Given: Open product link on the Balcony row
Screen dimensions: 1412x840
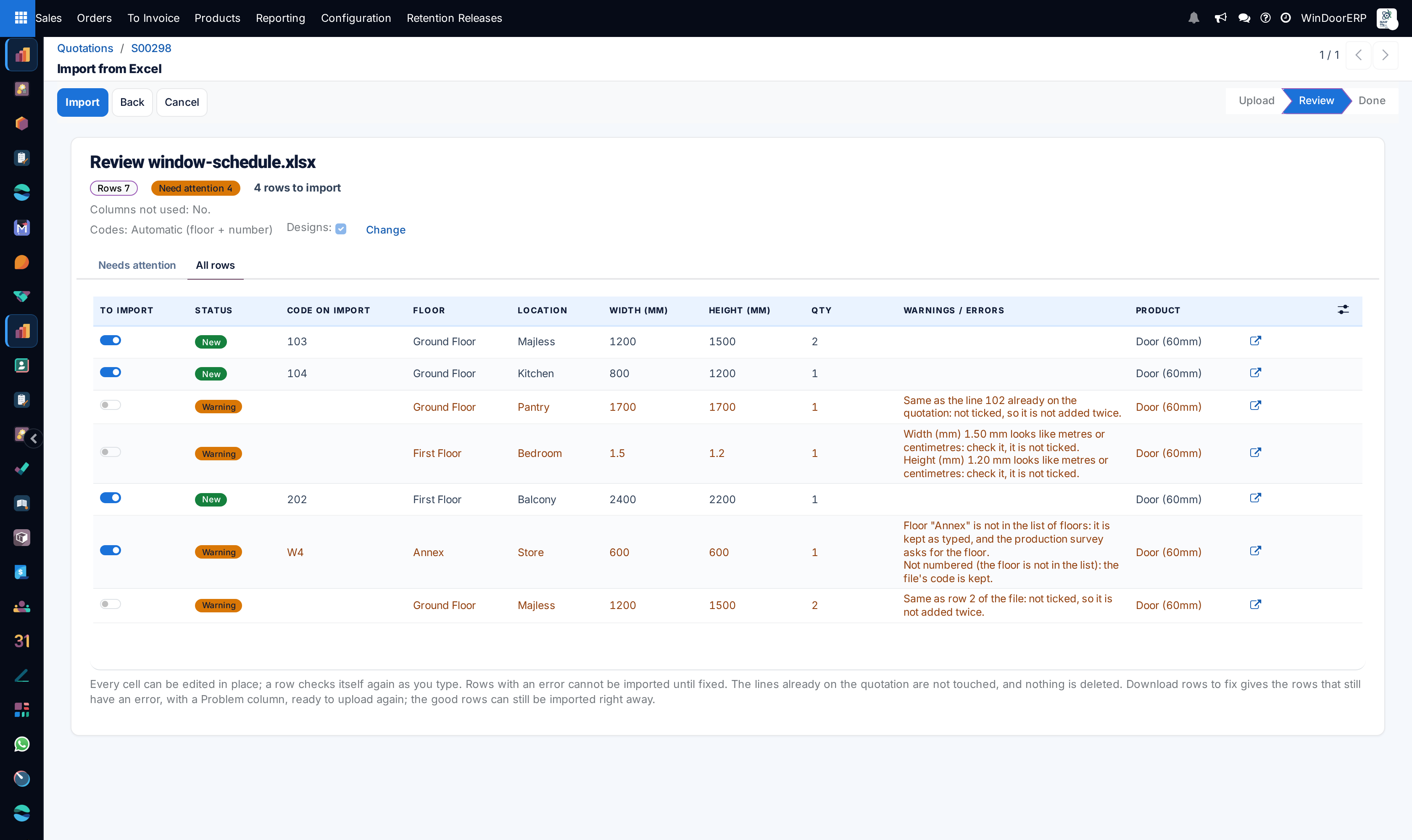Looking at the screenshot, I should (1255, 498).
